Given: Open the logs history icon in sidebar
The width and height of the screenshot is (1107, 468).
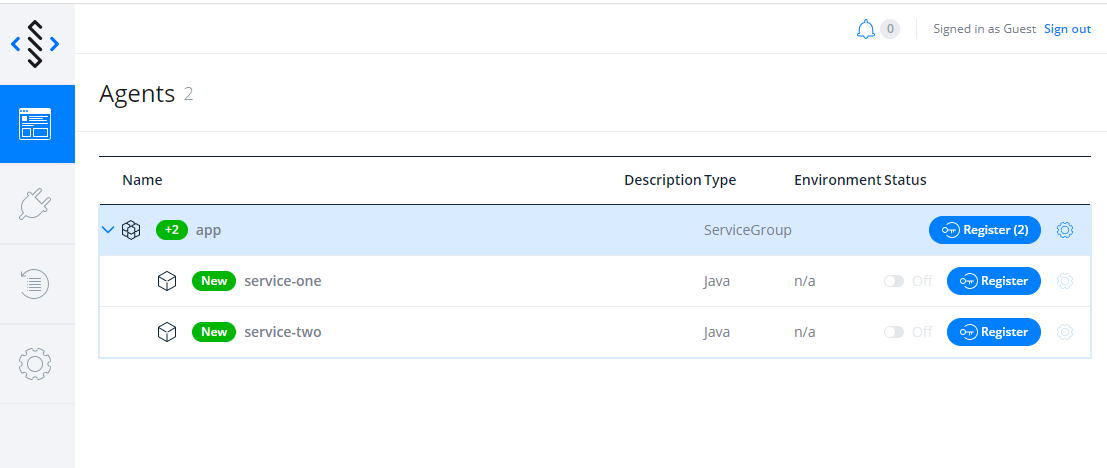Looking at the screenshot, I should [35, 284].
